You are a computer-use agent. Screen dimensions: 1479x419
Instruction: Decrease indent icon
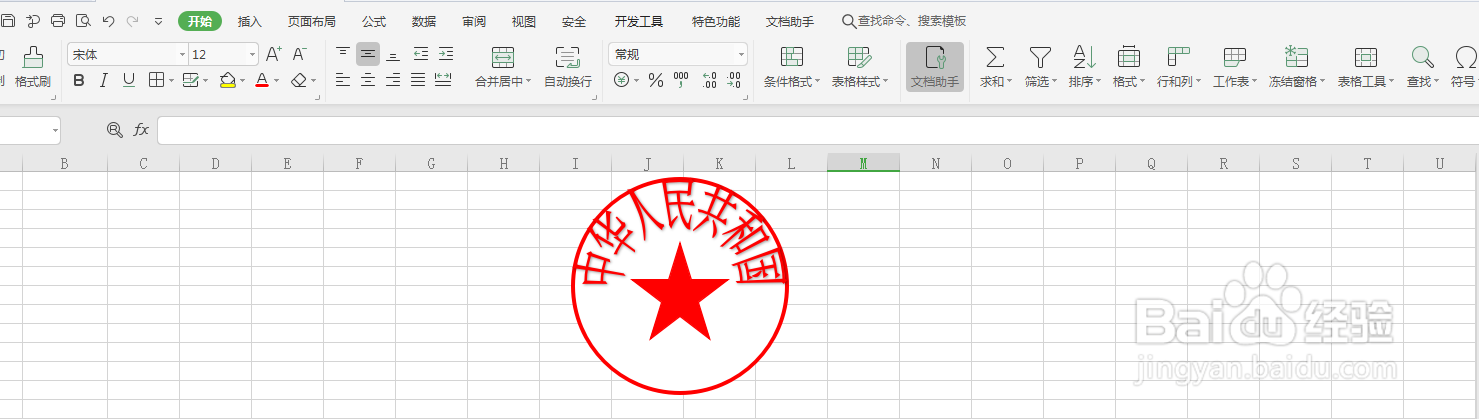[x=420, y=54]
